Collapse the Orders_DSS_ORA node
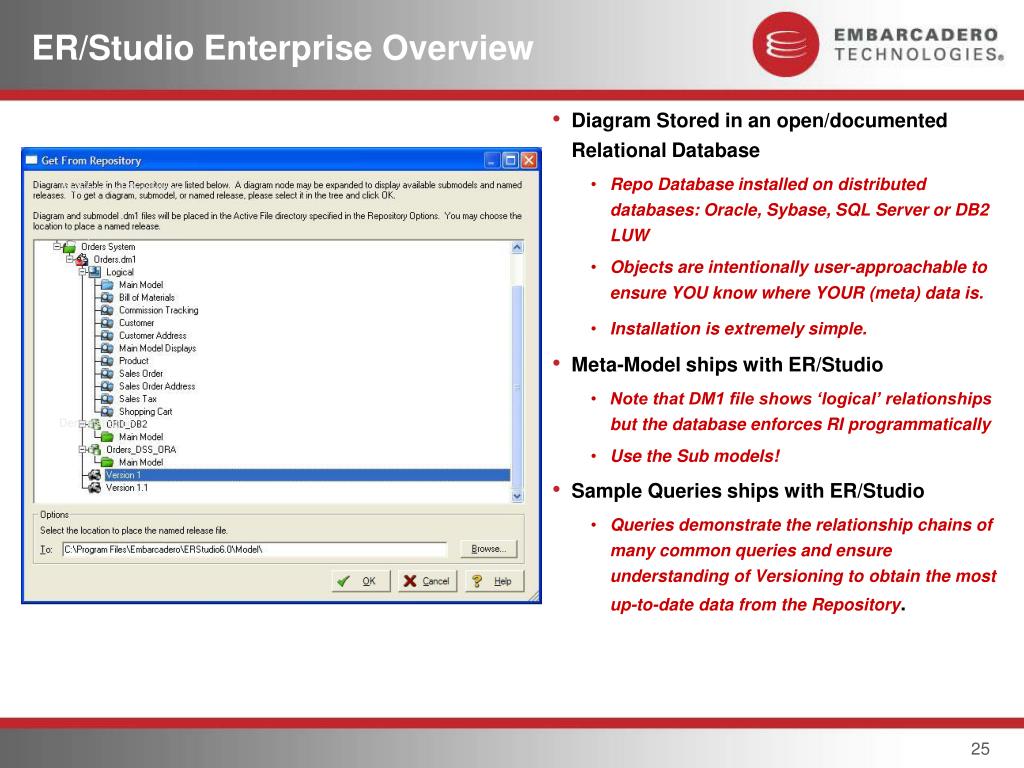1024x768 pixels. pos(83,450)
